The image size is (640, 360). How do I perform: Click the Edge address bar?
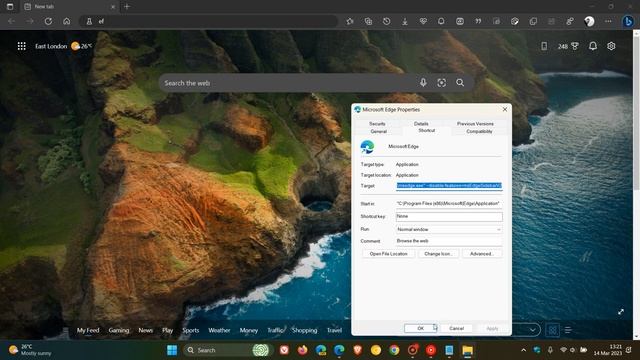(x=208, y=21)
